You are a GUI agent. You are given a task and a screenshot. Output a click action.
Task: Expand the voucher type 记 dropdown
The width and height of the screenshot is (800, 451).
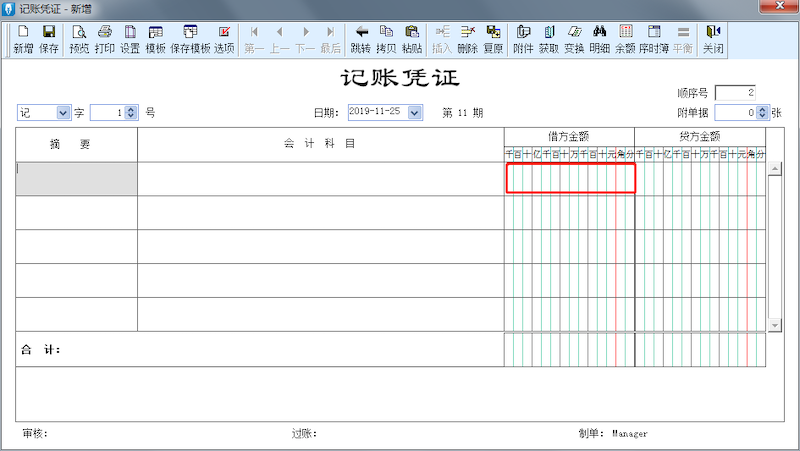pos(63,113)
